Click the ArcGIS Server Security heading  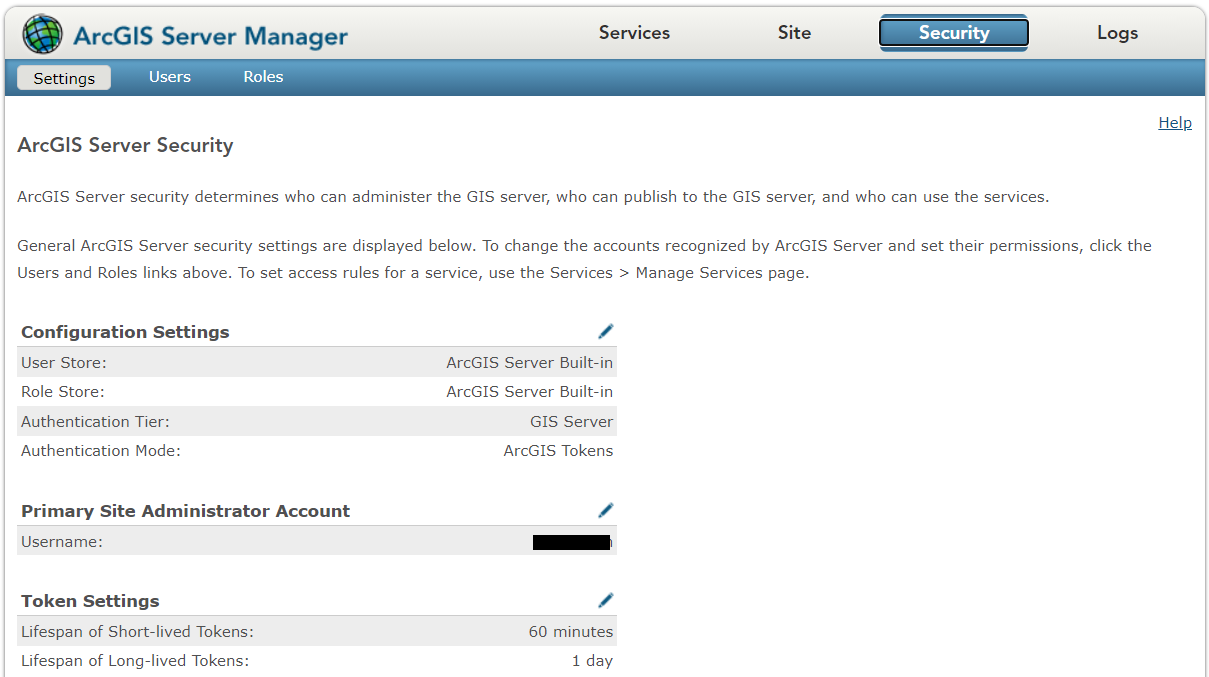tap(125, 145)
